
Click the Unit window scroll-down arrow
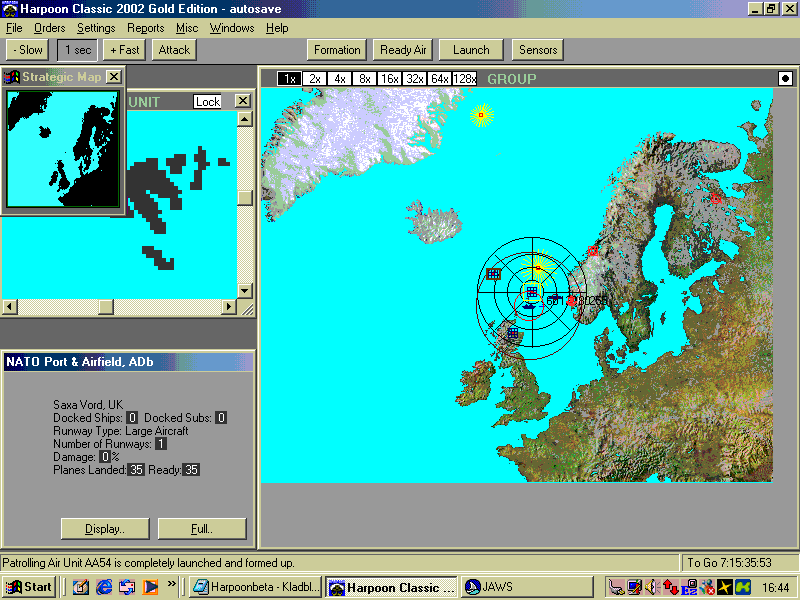coord(245,291)
